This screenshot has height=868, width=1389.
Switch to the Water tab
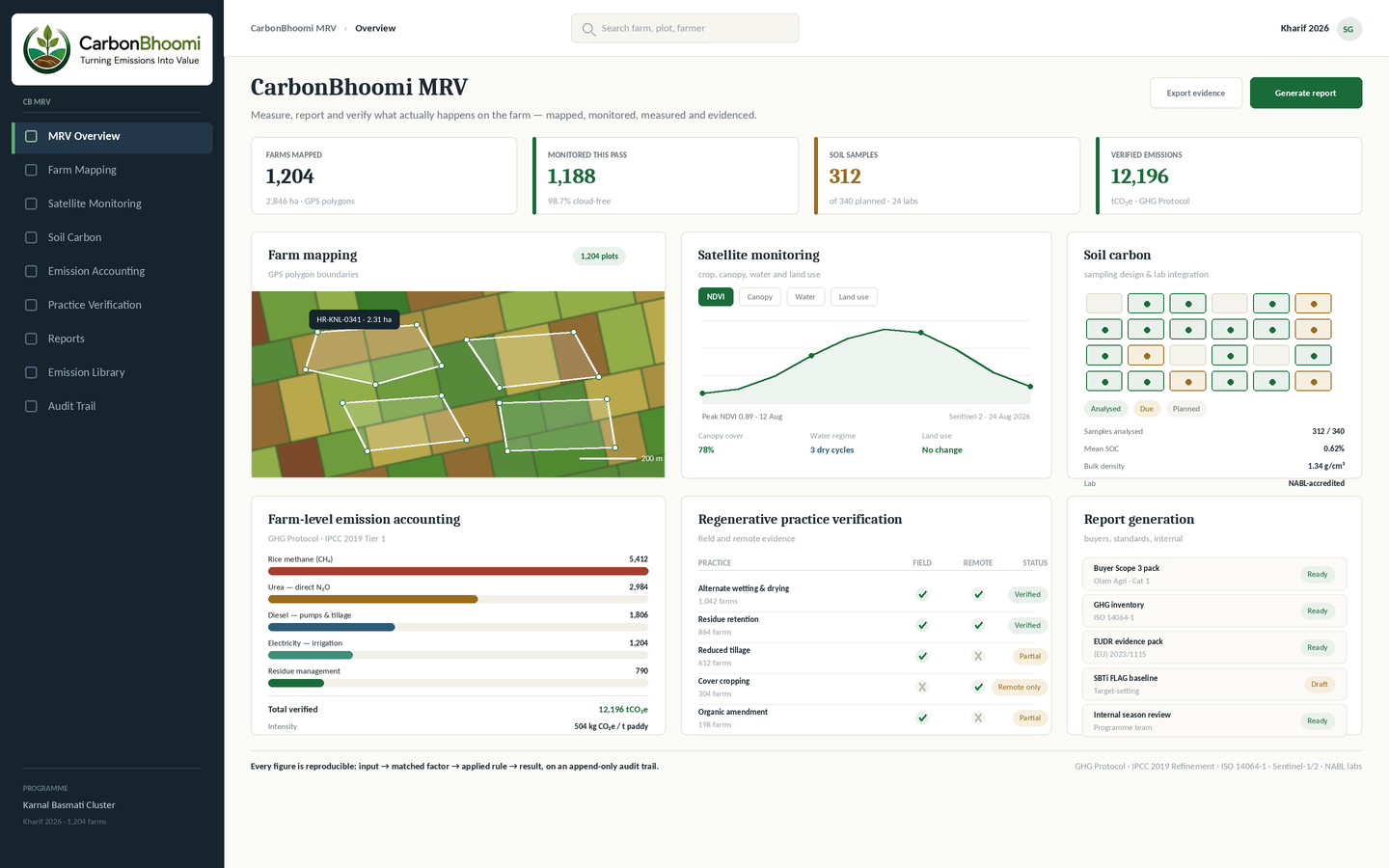[x=805, y=297]
